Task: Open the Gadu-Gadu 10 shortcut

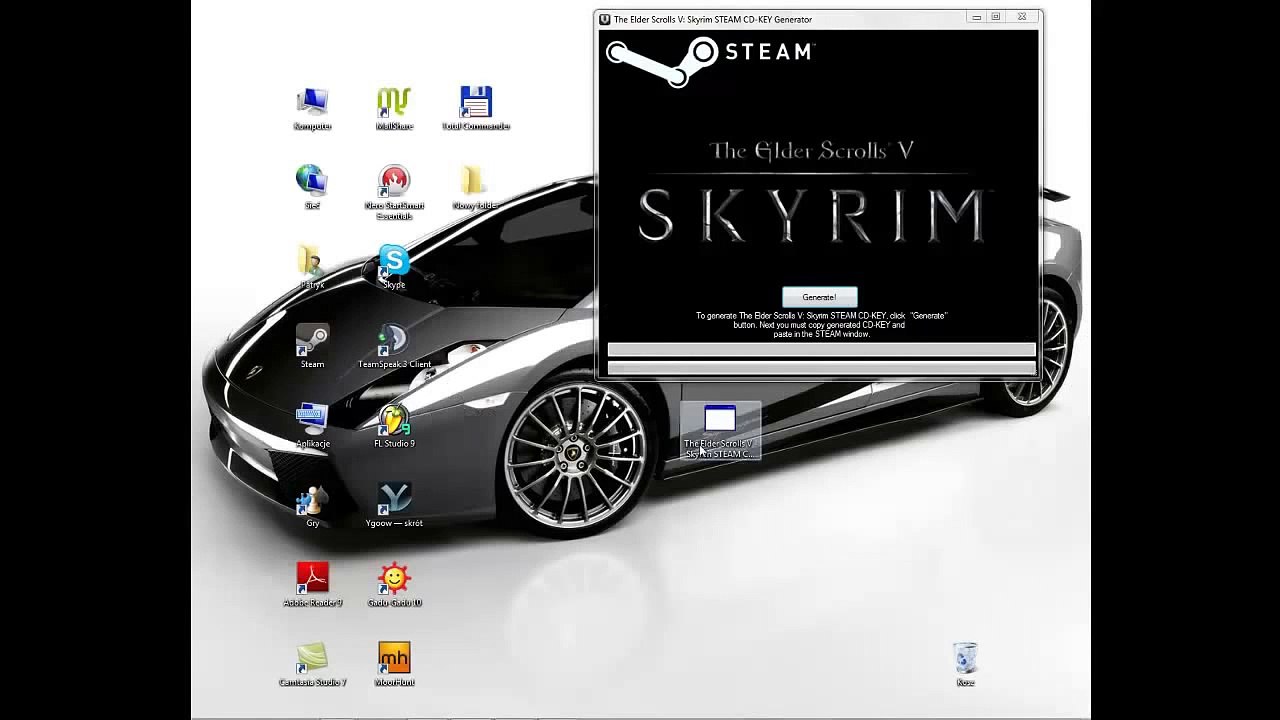Action: (394, 585)
